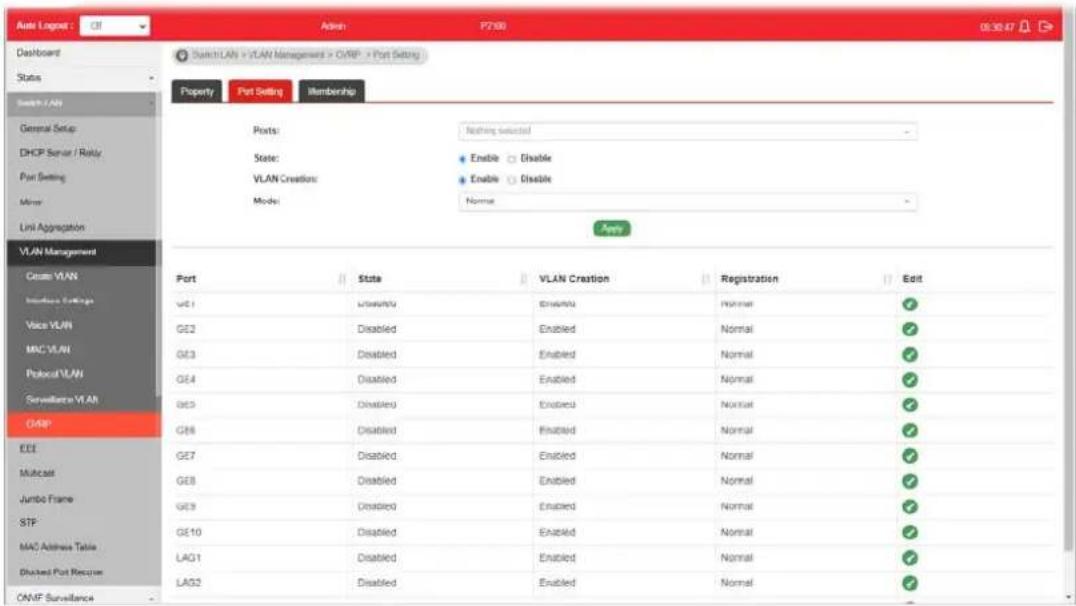Open the Ports selection dropdown
1076x606 pixels.
pos(687,131)
